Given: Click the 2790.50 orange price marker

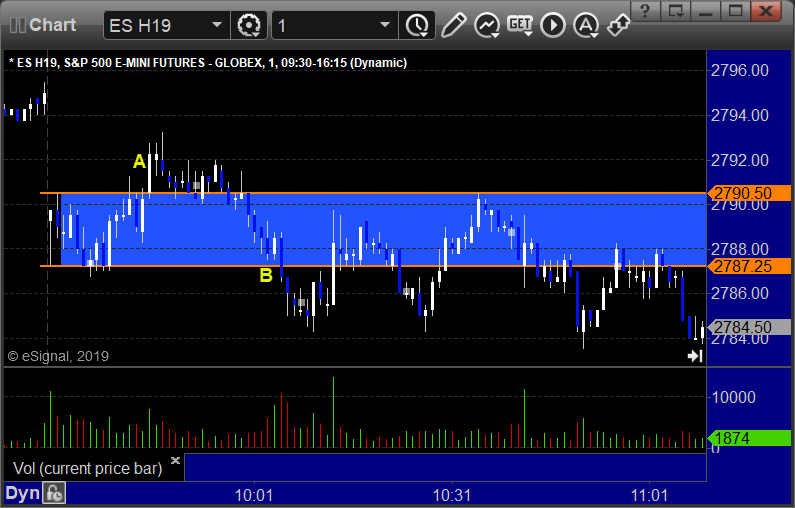Looking at the screenshot, I should click(749, 193).
